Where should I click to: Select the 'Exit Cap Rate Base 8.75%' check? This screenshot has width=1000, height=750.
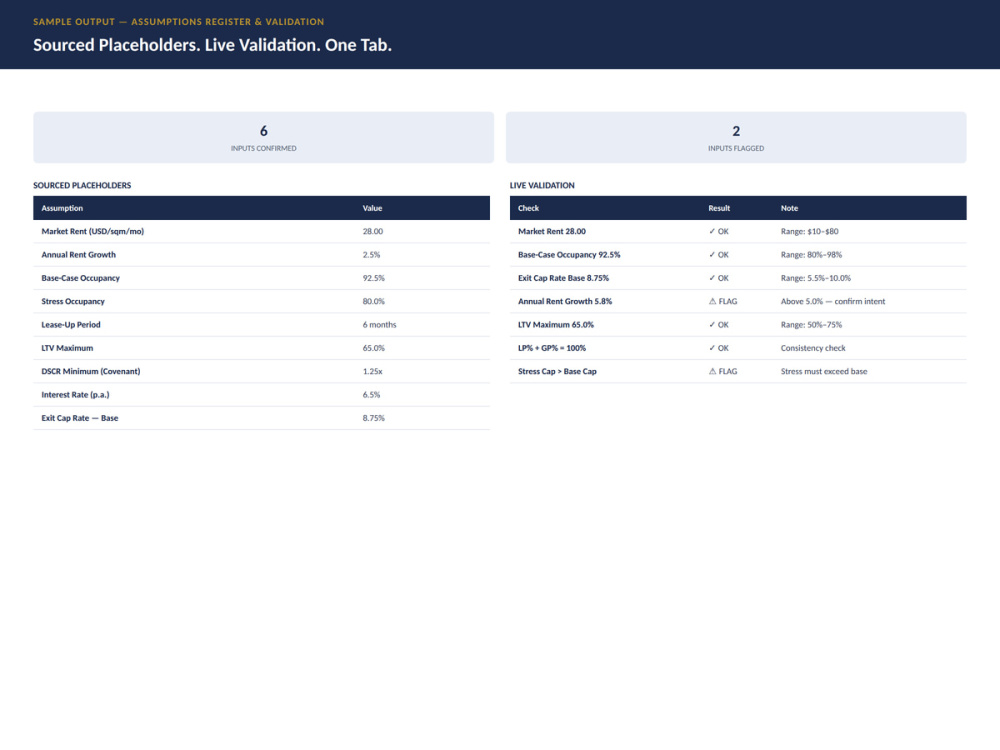[563, 278]
